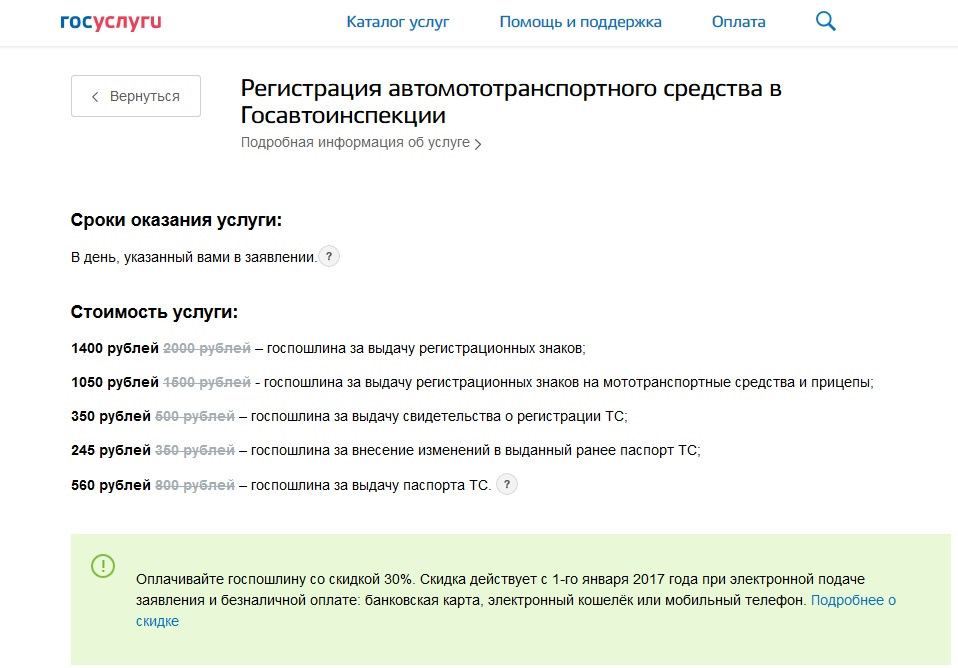Click the Вернуться button
Screen dimensions: 958x668
[136, 96]
